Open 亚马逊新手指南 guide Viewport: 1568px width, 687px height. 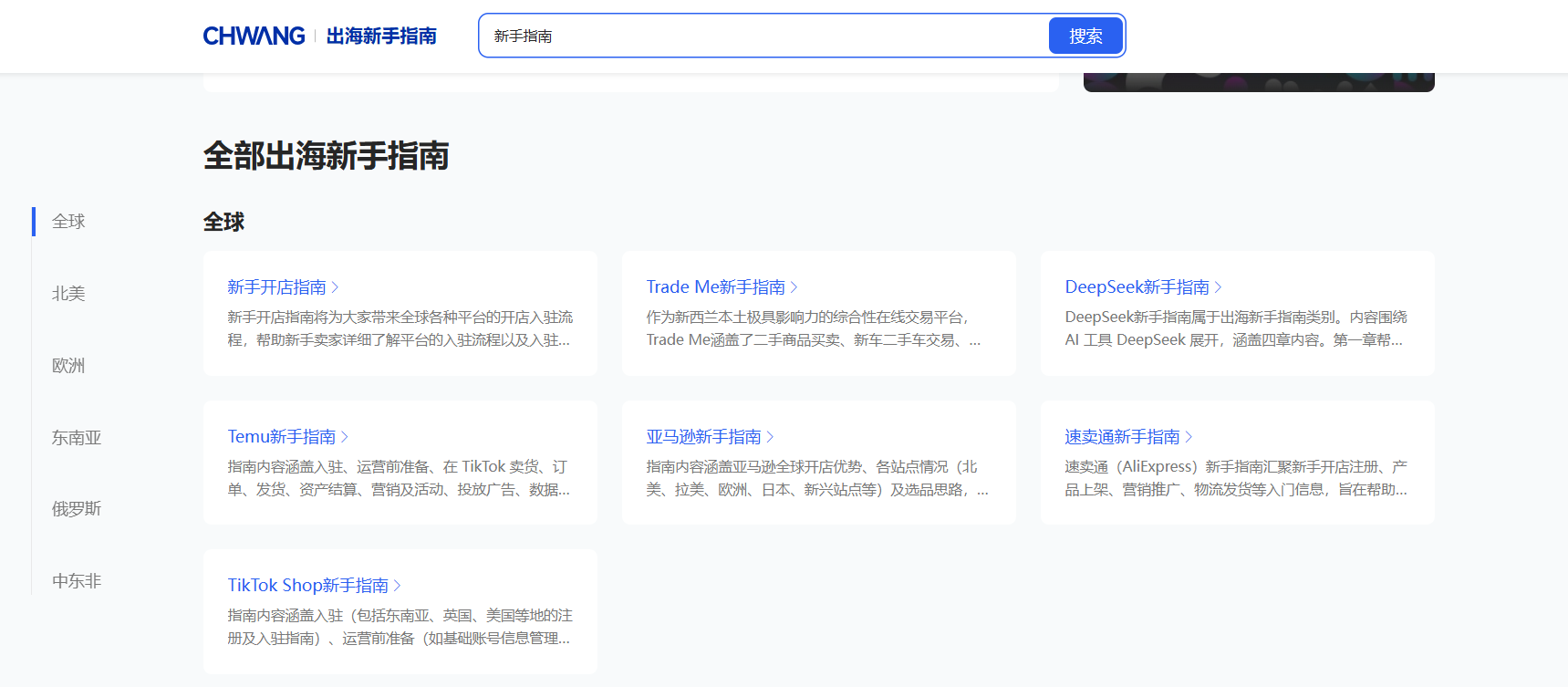tap(703, 437)
